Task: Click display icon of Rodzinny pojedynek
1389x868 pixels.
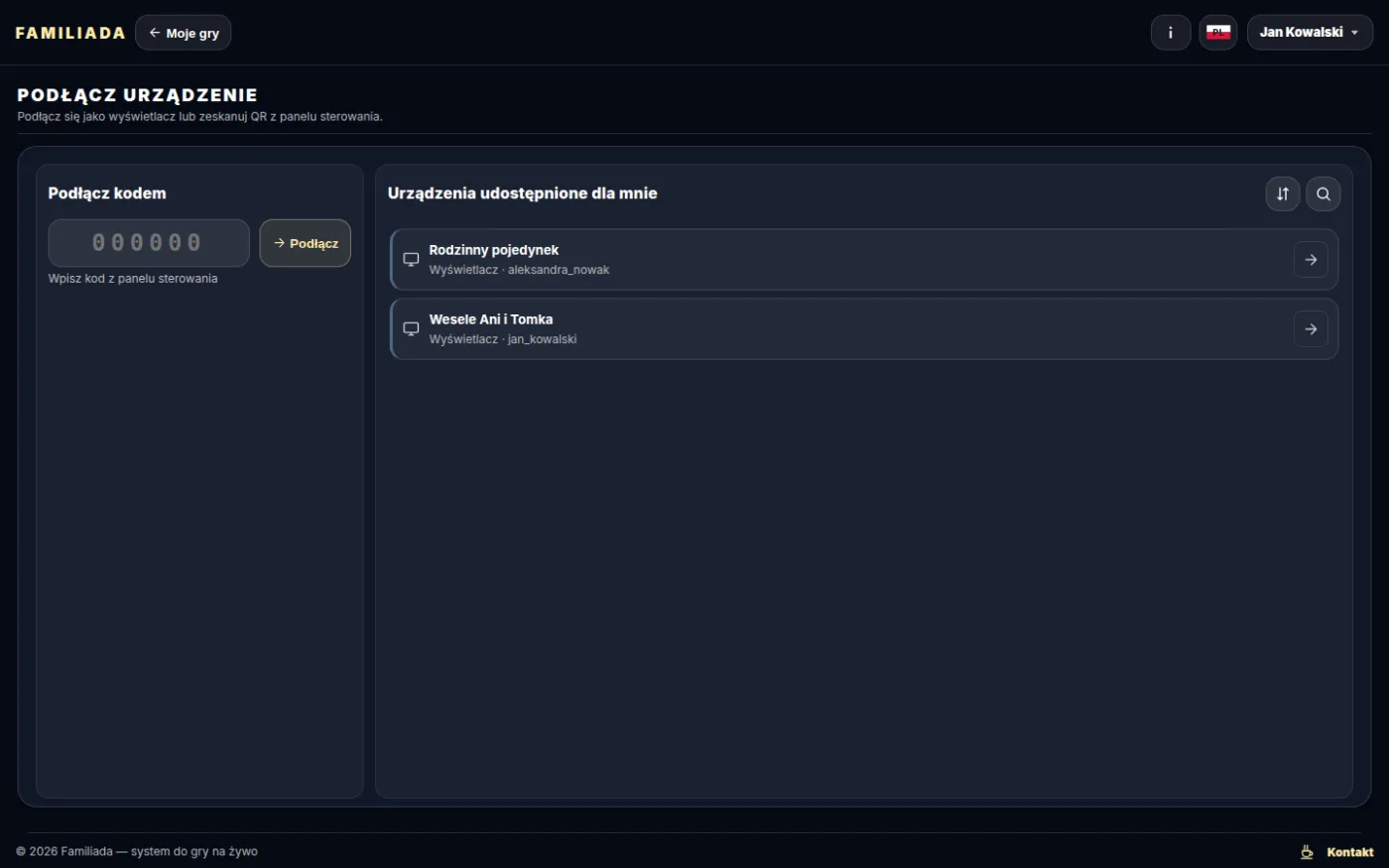Action: (411, 260)
